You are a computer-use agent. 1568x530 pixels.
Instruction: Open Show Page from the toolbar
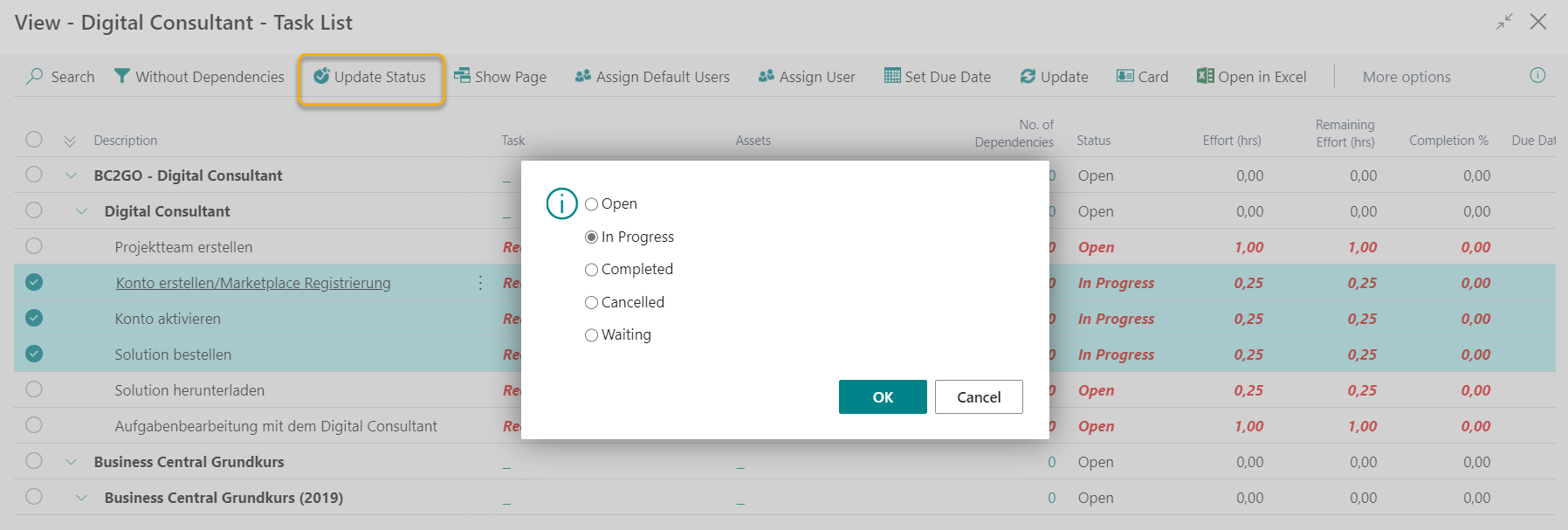499,77
